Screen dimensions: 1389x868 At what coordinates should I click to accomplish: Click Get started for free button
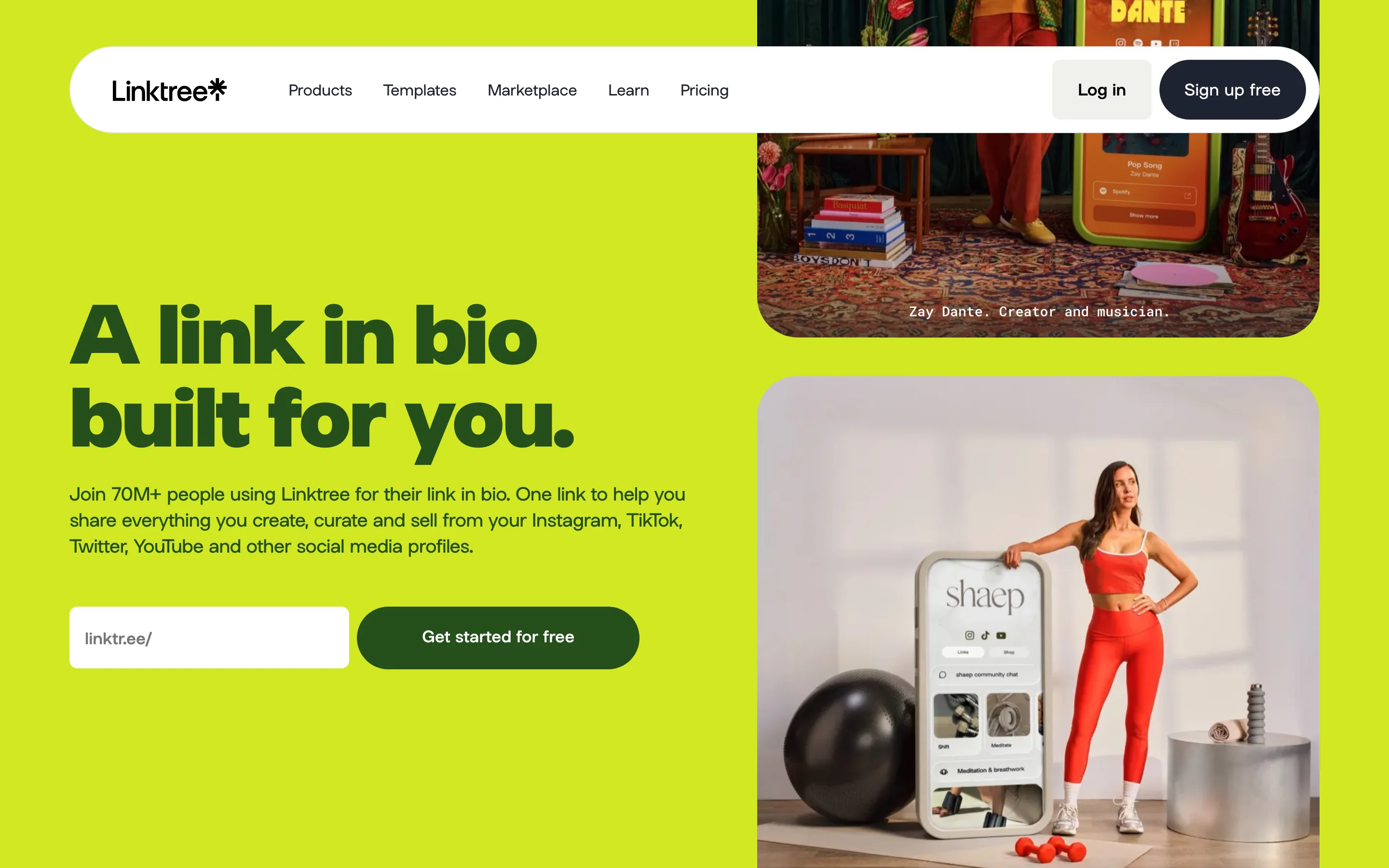coord(498,637)
